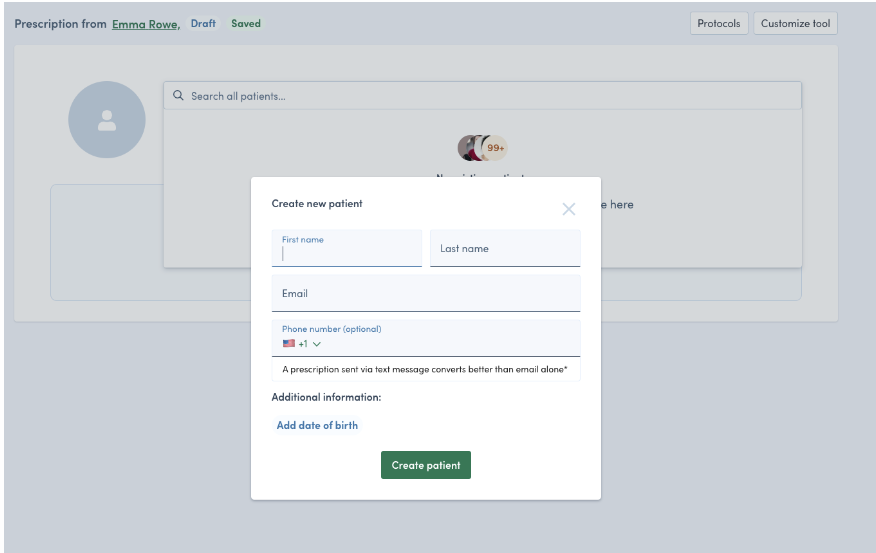Click the Draft status label

203,23
